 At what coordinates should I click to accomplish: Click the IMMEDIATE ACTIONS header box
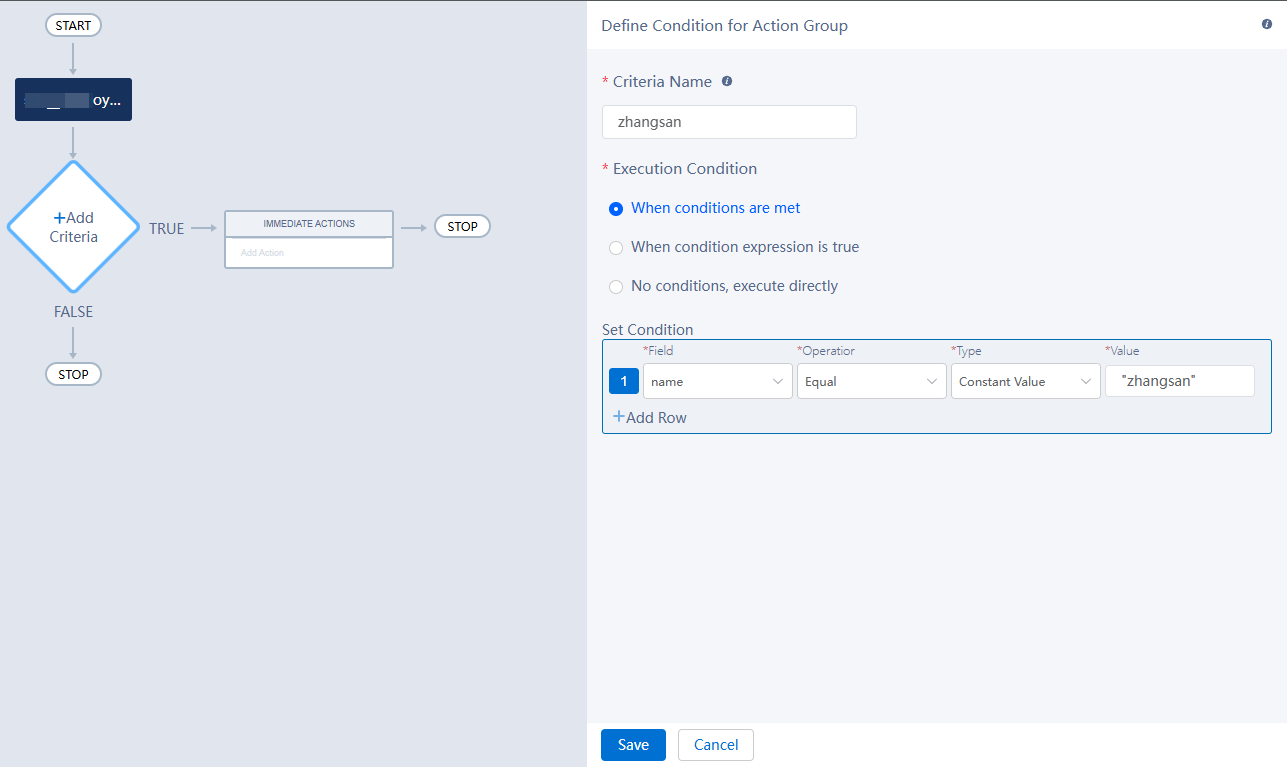309,224
